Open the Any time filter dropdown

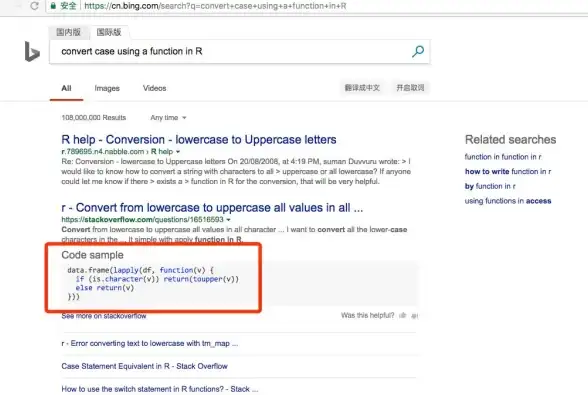tap(168, 117)
